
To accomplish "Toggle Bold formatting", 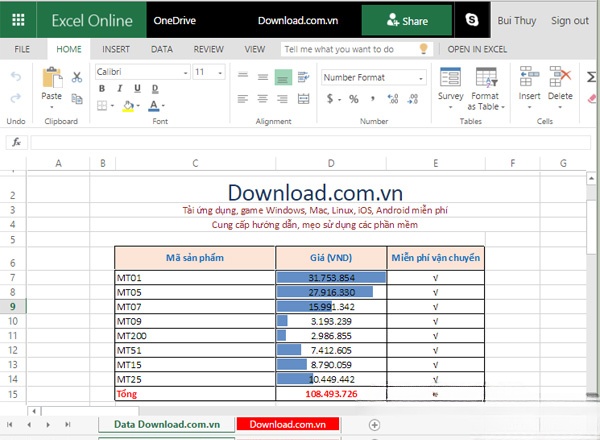I will click(x=102, y=88).
